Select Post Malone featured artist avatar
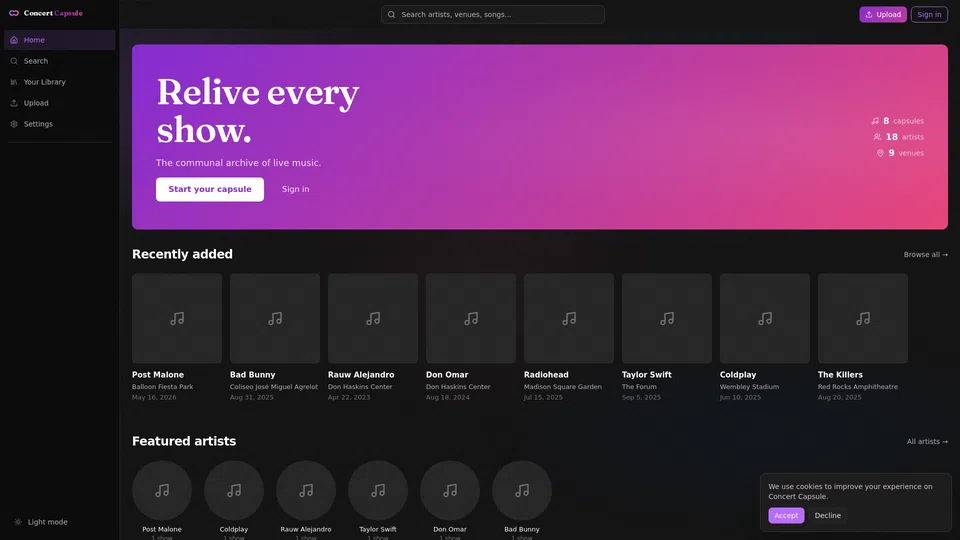960x540 pixels. [x=162, y=490]
